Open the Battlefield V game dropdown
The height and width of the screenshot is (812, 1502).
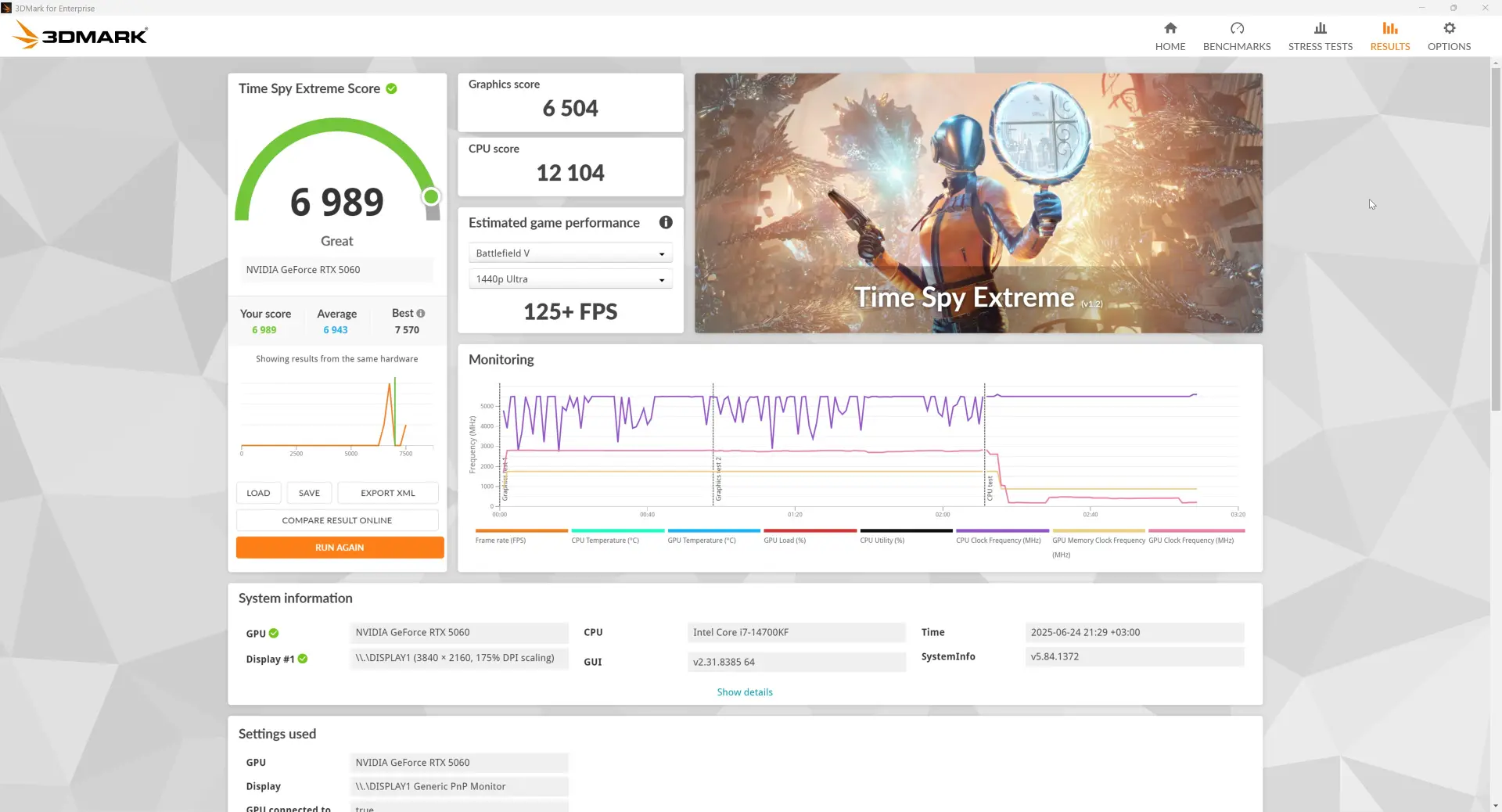click(570, 253)
